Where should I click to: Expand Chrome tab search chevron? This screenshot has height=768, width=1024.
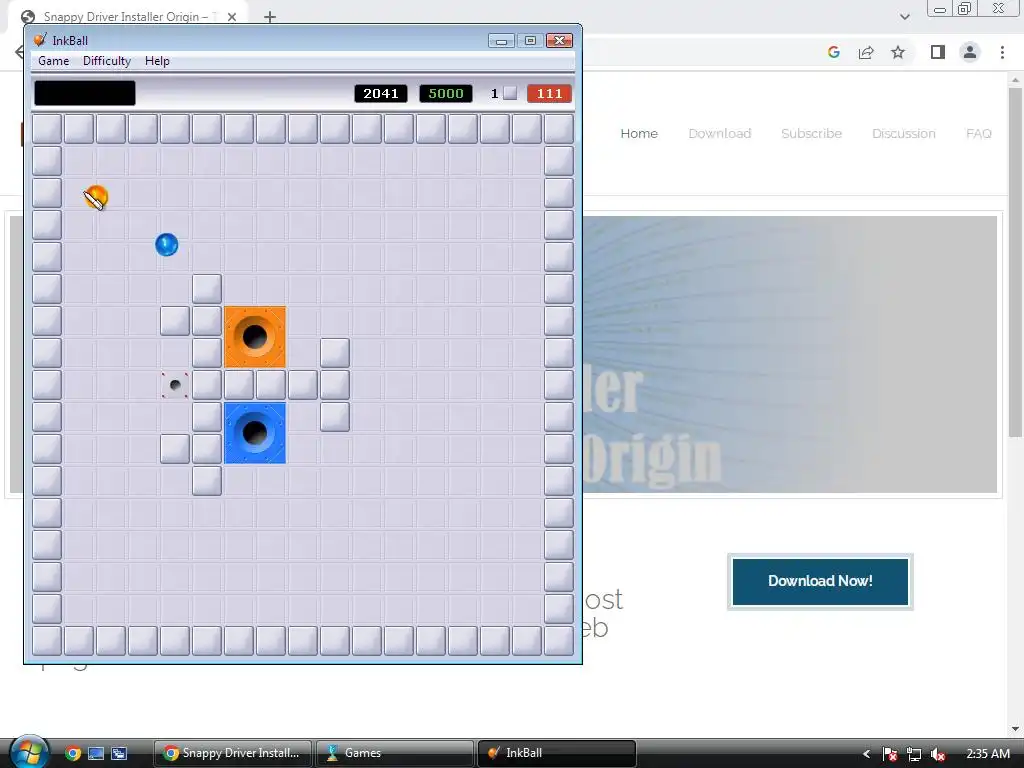click(904, 17)
